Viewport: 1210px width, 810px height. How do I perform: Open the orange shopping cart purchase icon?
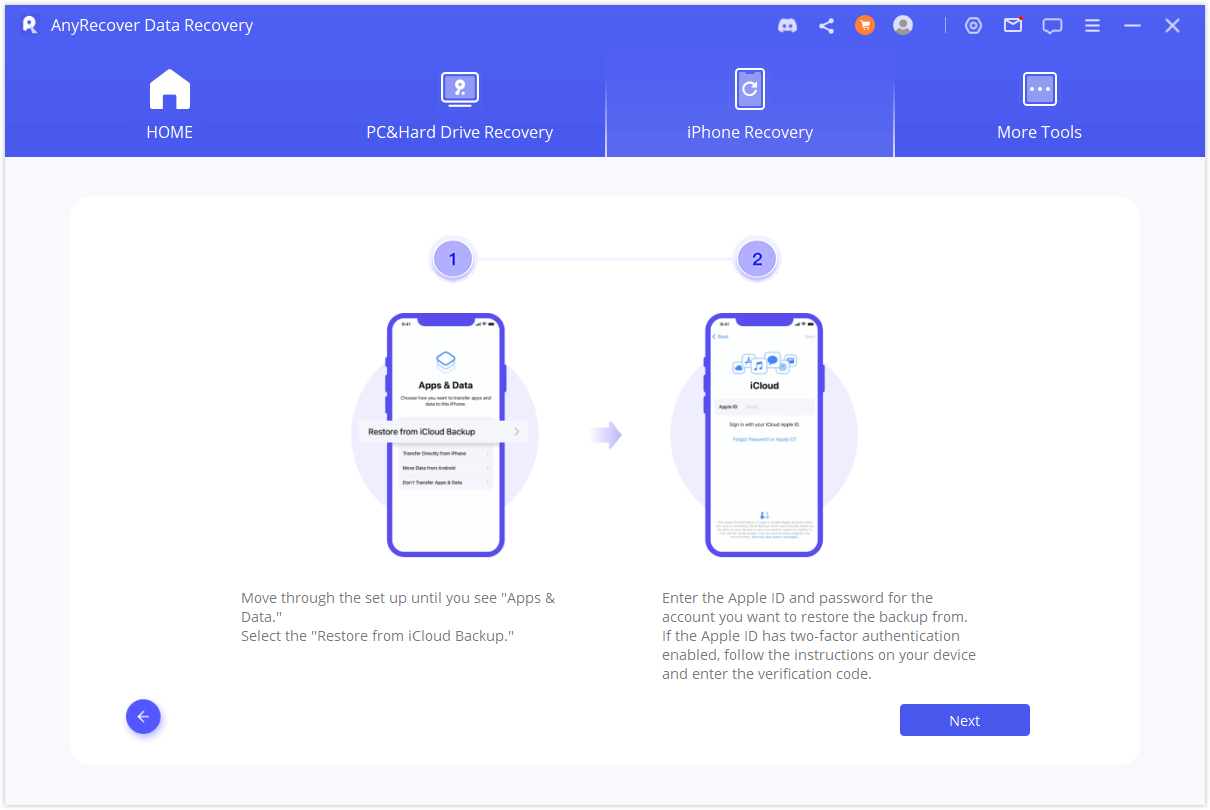click(864, 26)
